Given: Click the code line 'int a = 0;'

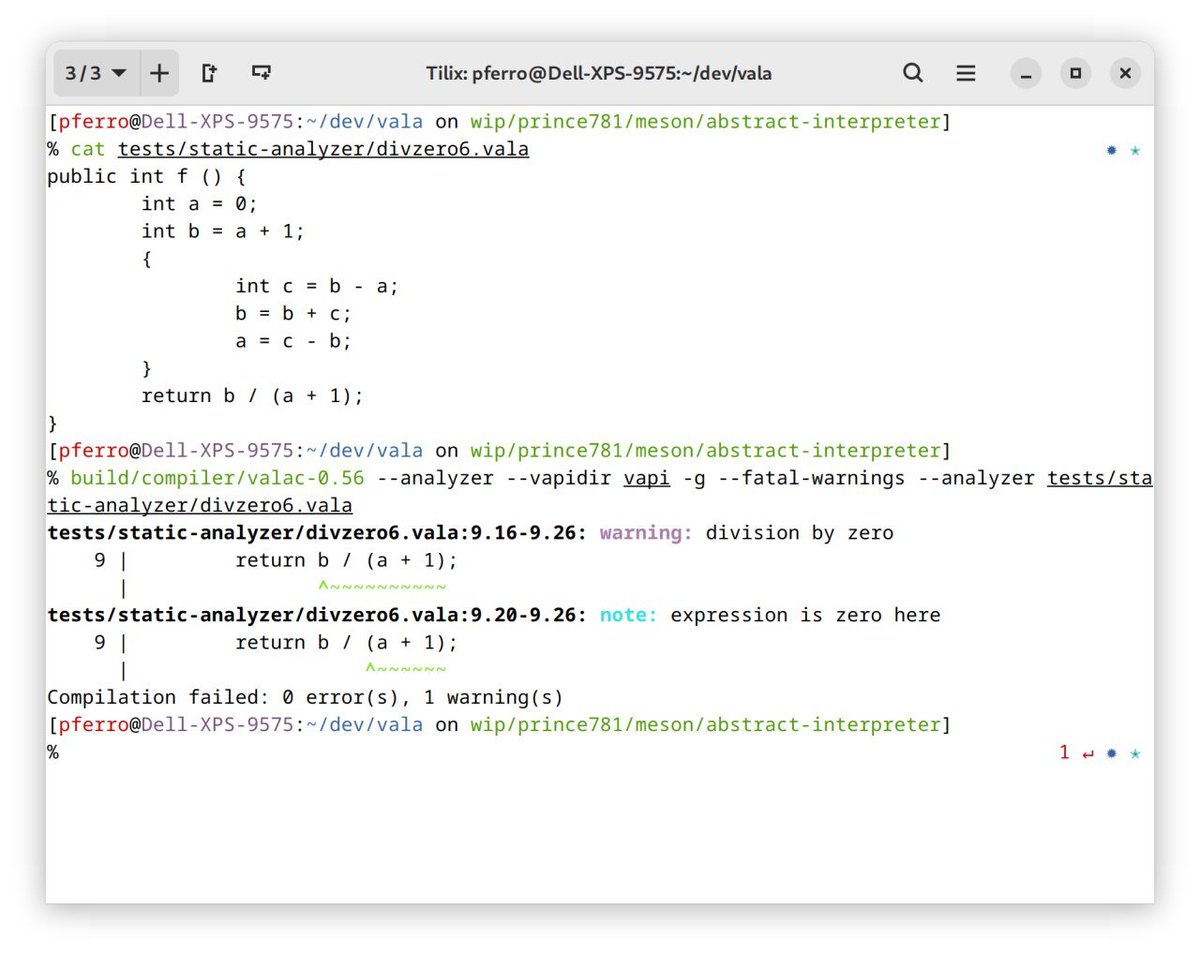Looking at the screenshot, I should 199,204.
